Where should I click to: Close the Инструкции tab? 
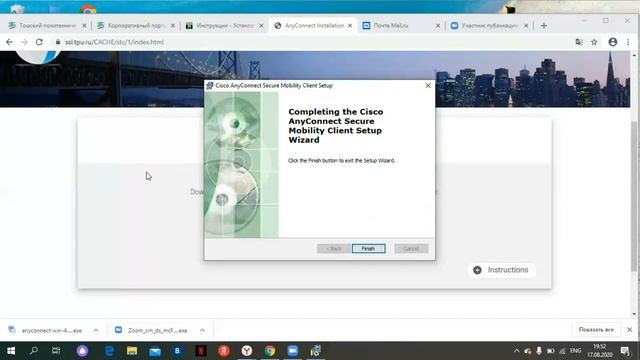[261, 26]
